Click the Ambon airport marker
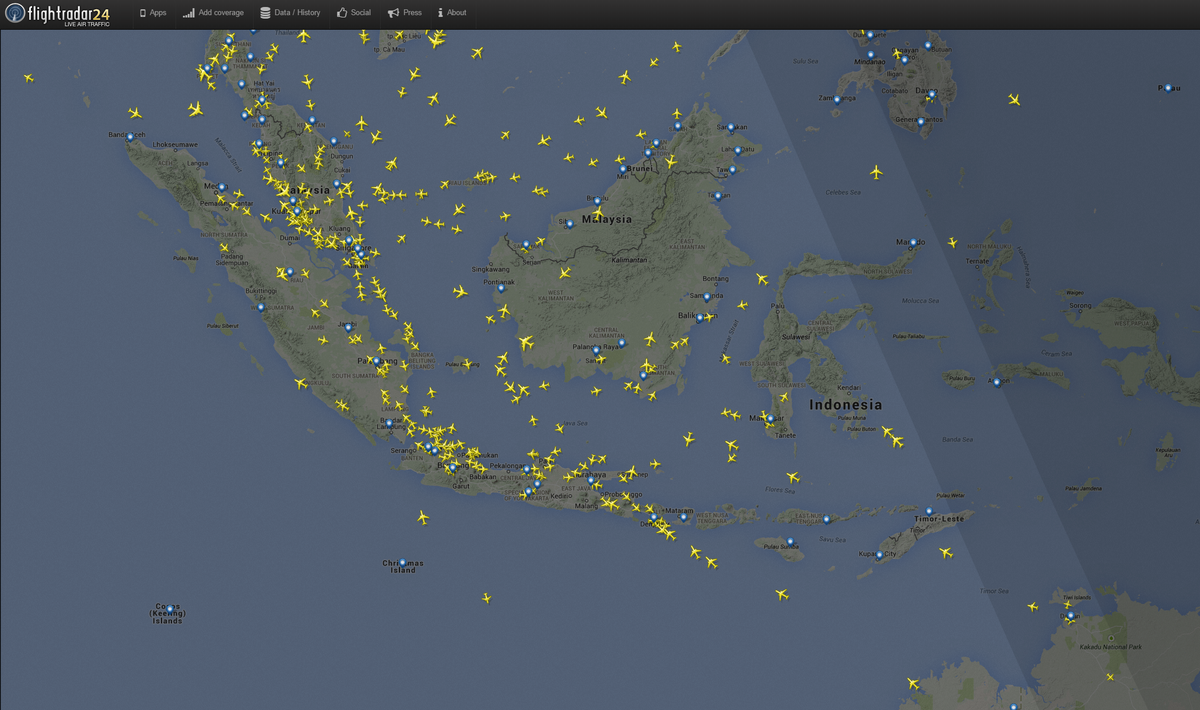Viewport: 1200px width, 710px height. click(x=996, y=382)
